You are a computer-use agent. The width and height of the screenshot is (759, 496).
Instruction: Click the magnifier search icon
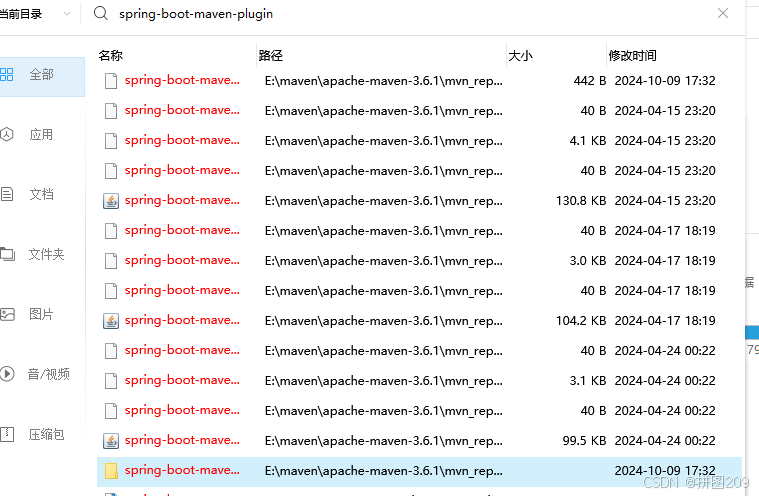tap(101, 14)
